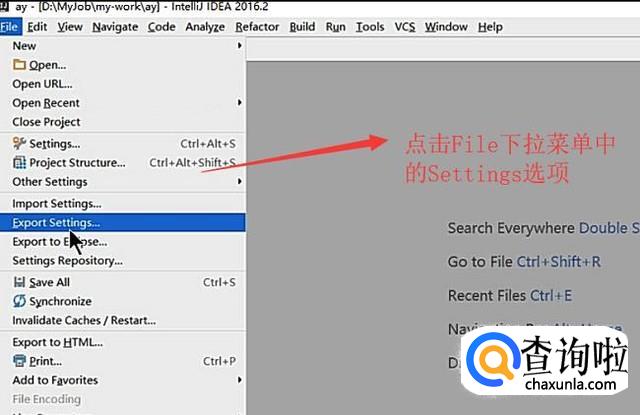Expand the Open Recent submenu arrow
This screenshot has height=415, width=640.
240,102
